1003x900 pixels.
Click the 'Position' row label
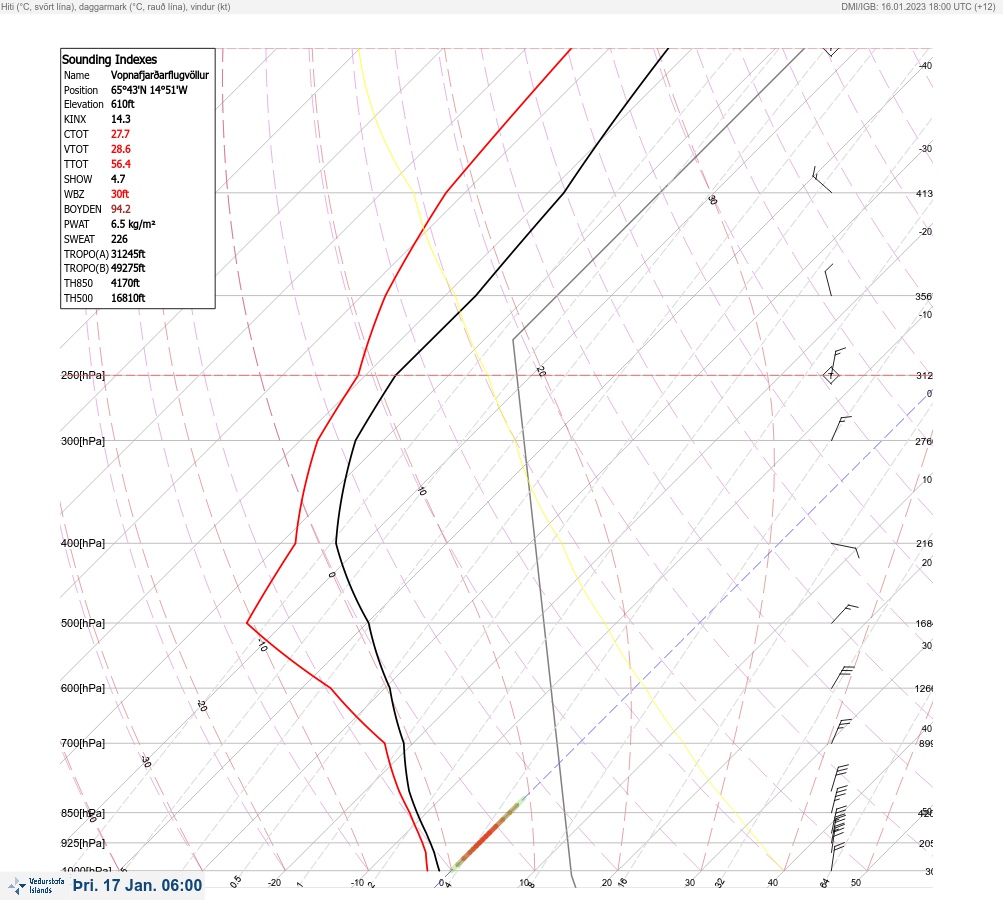tap(81, 90)
